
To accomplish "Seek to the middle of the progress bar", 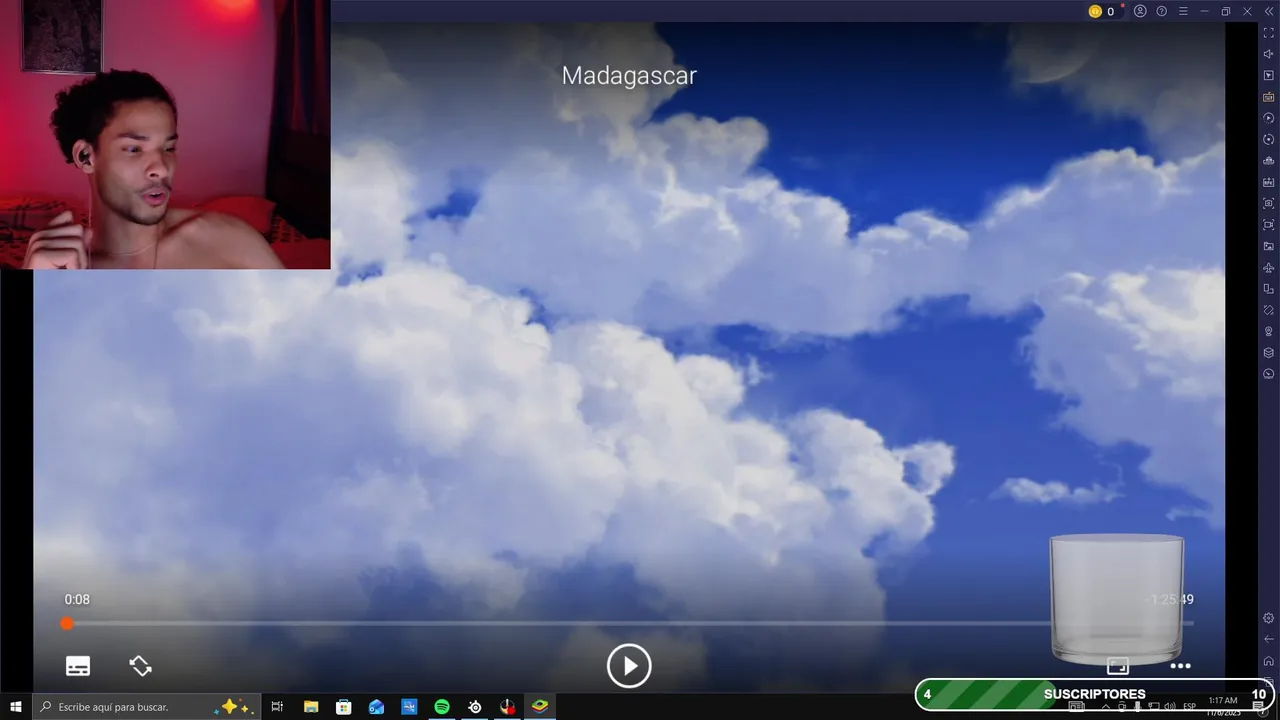I will pyautogui.click(x=630, y=623).
